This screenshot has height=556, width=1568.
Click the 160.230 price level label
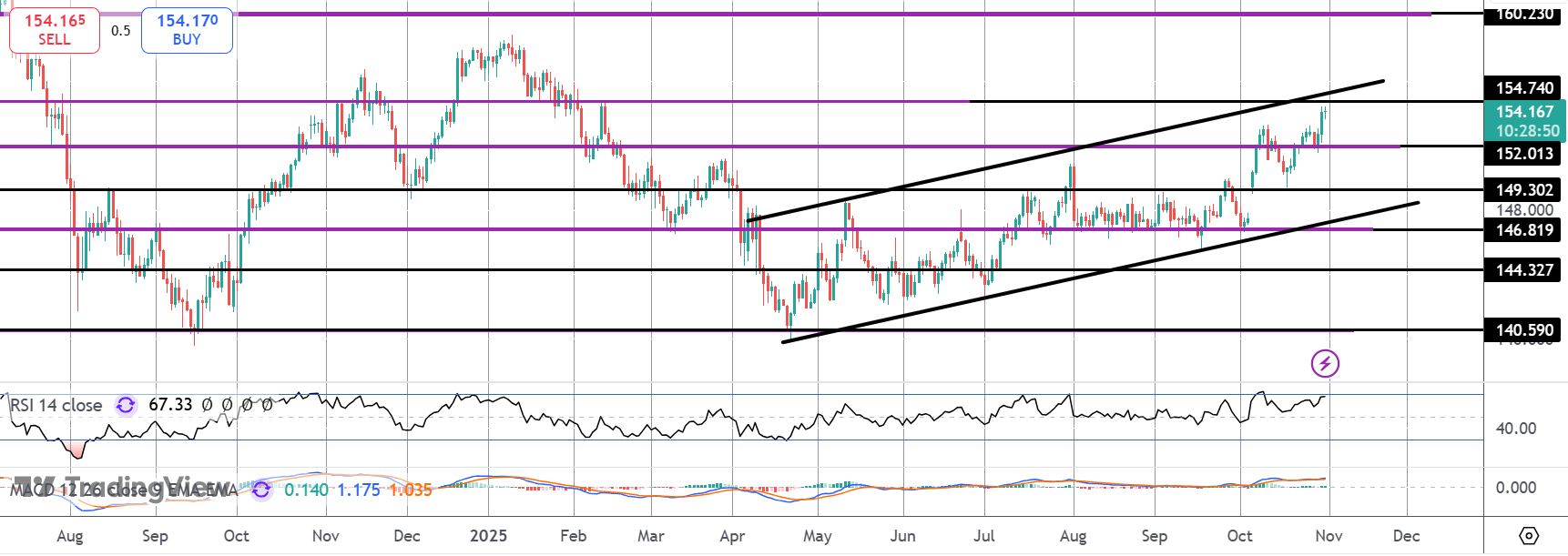click(1524, 14)
